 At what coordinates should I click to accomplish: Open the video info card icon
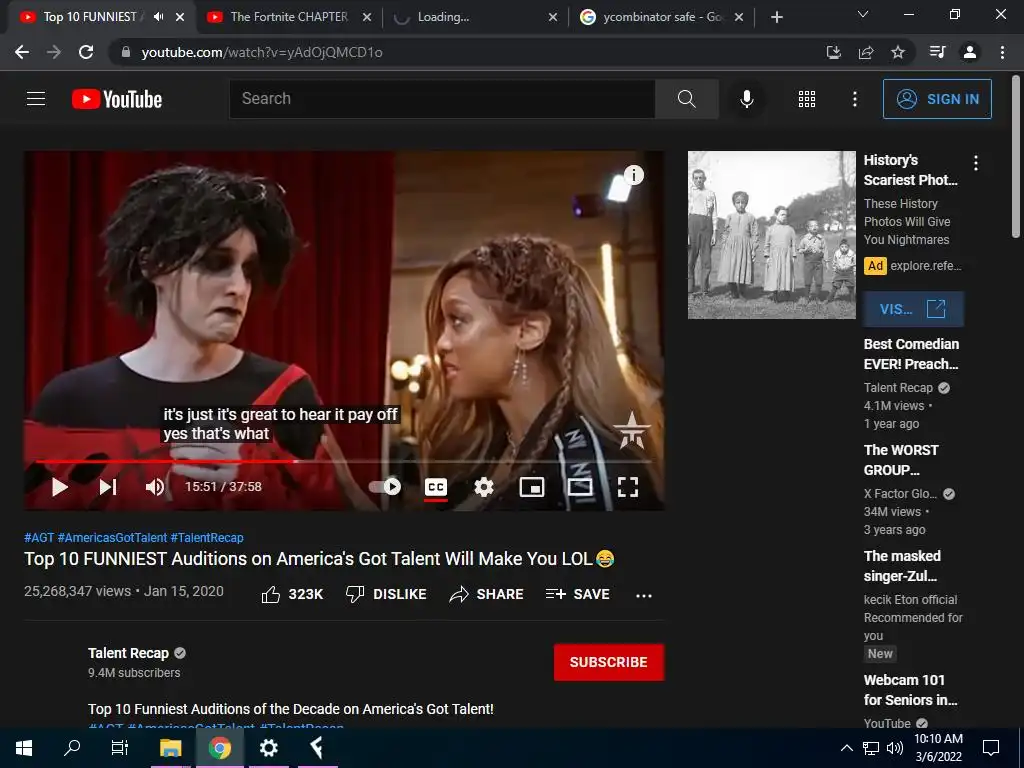[633, 175]
